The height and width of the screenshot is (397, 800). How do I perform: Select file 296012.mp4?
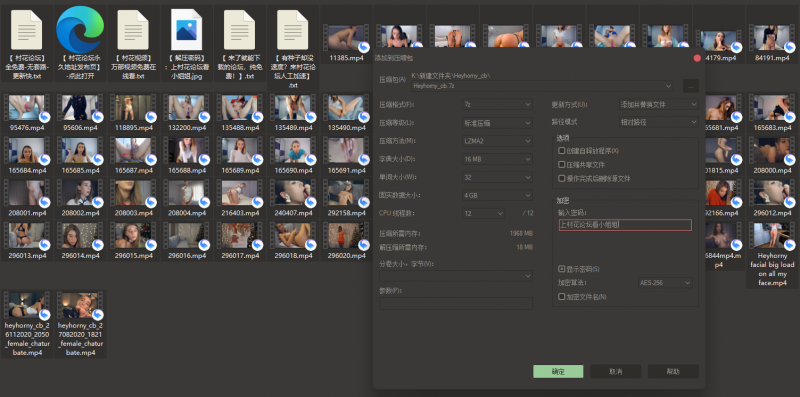click(x=772, y=198)
